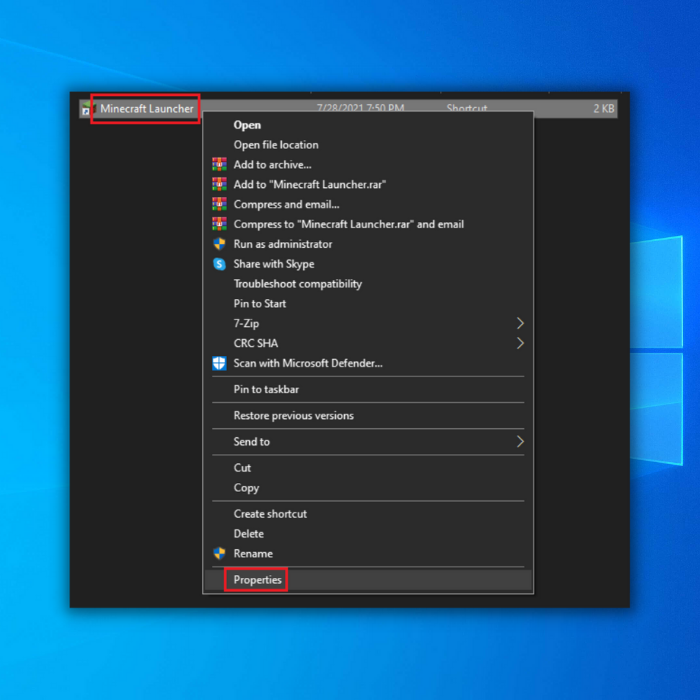Select Properties from the context menu
700x700 pixels.
(x=257, y=580)
